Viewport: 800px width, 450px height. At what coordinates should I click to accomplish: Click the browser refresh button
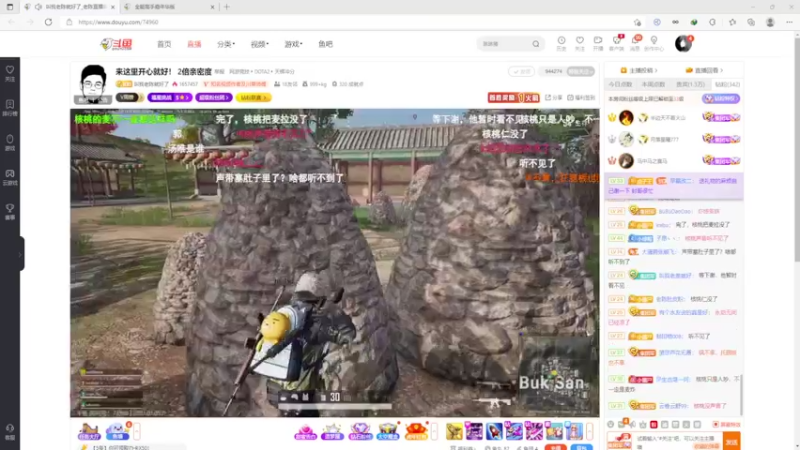click(x=48, y=22)
